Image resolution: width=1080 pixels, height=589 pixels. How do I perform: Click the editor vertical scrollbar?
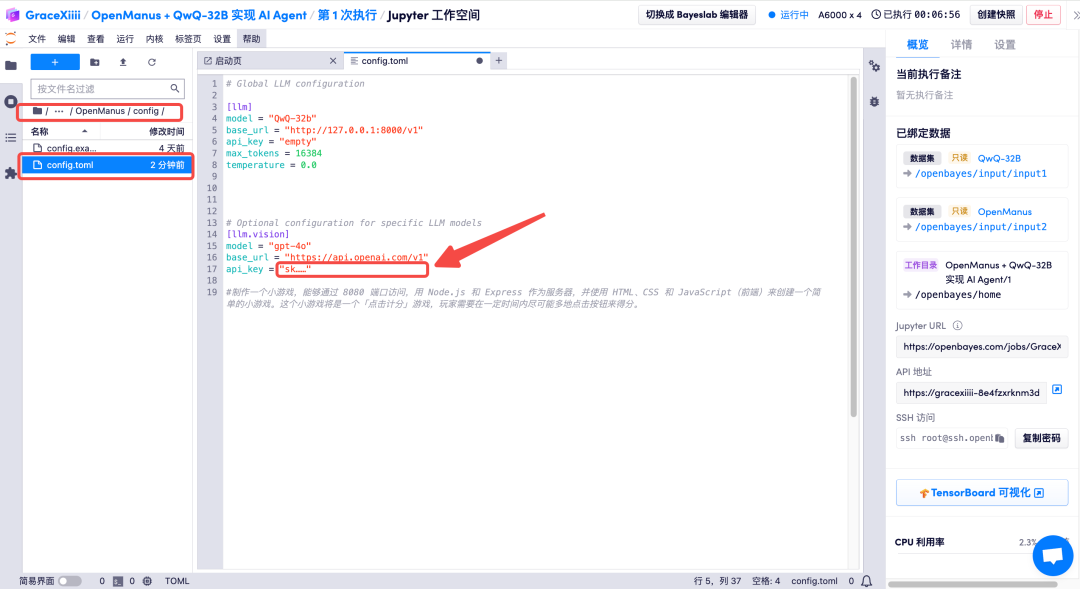pyautogui.click(x=853, y=248)
